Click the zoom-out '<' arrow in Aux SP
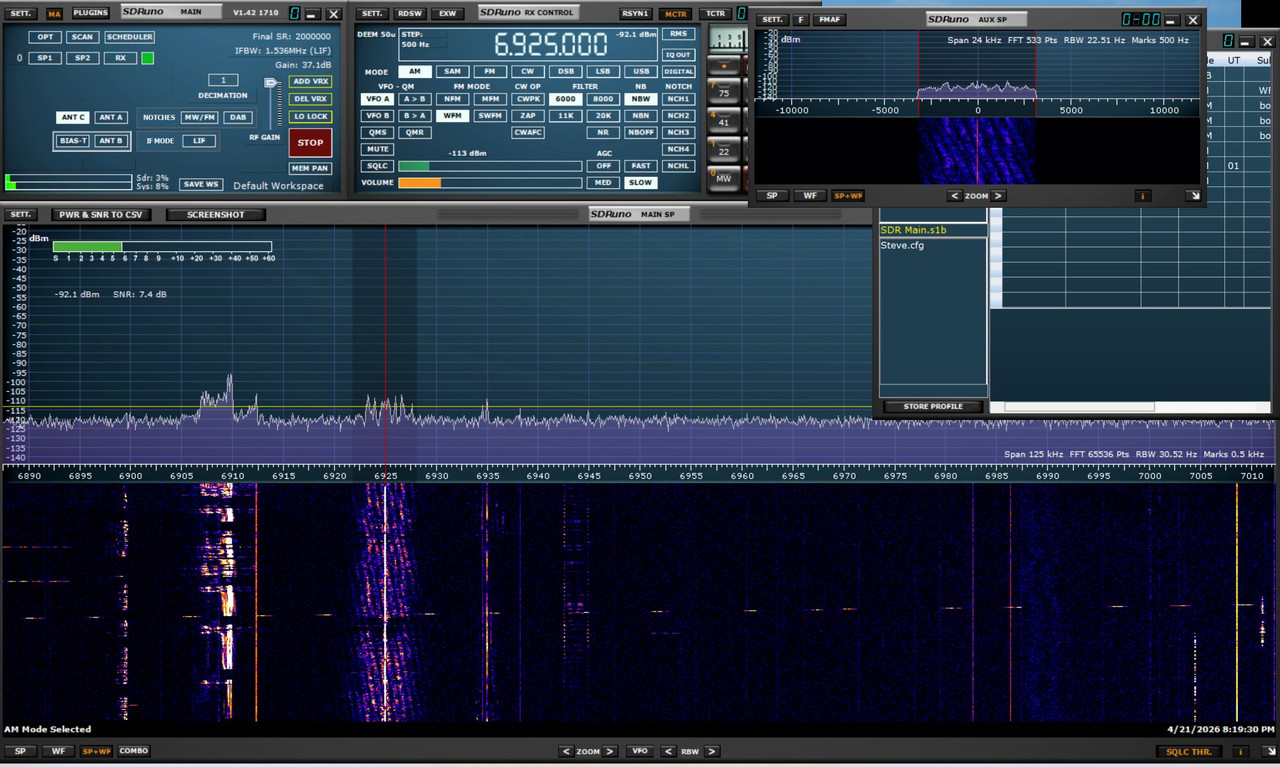This screenshot has width=1280, height=767. 955,196
